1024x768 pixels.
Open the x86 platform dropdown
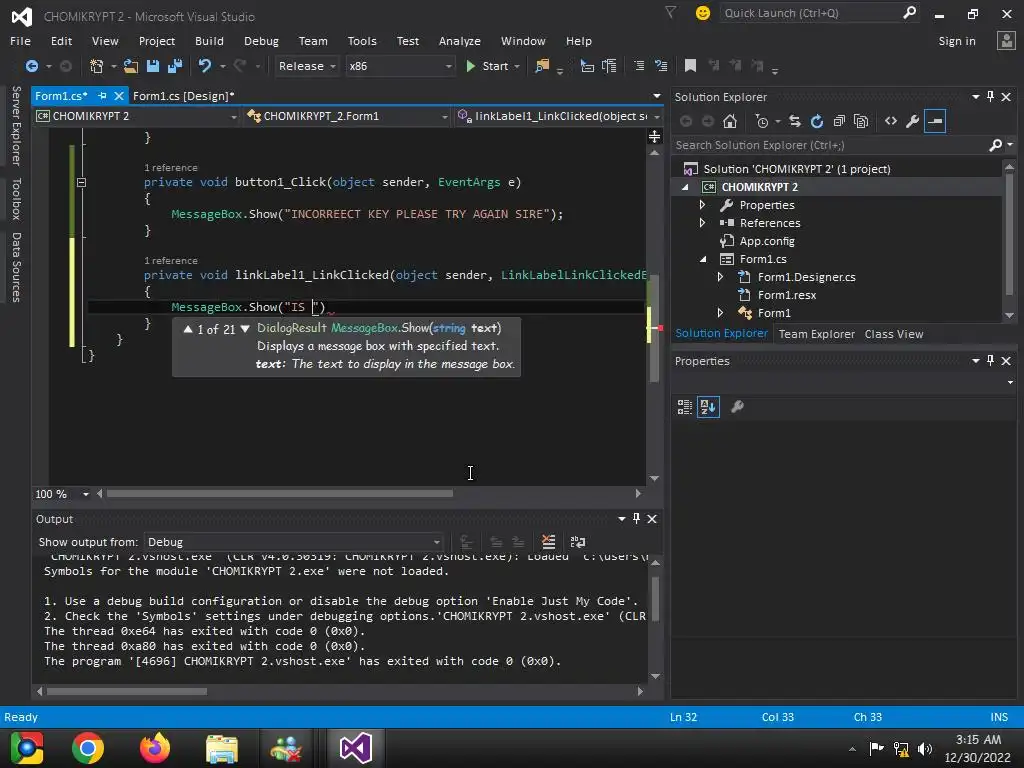click(x=400, y=66)
